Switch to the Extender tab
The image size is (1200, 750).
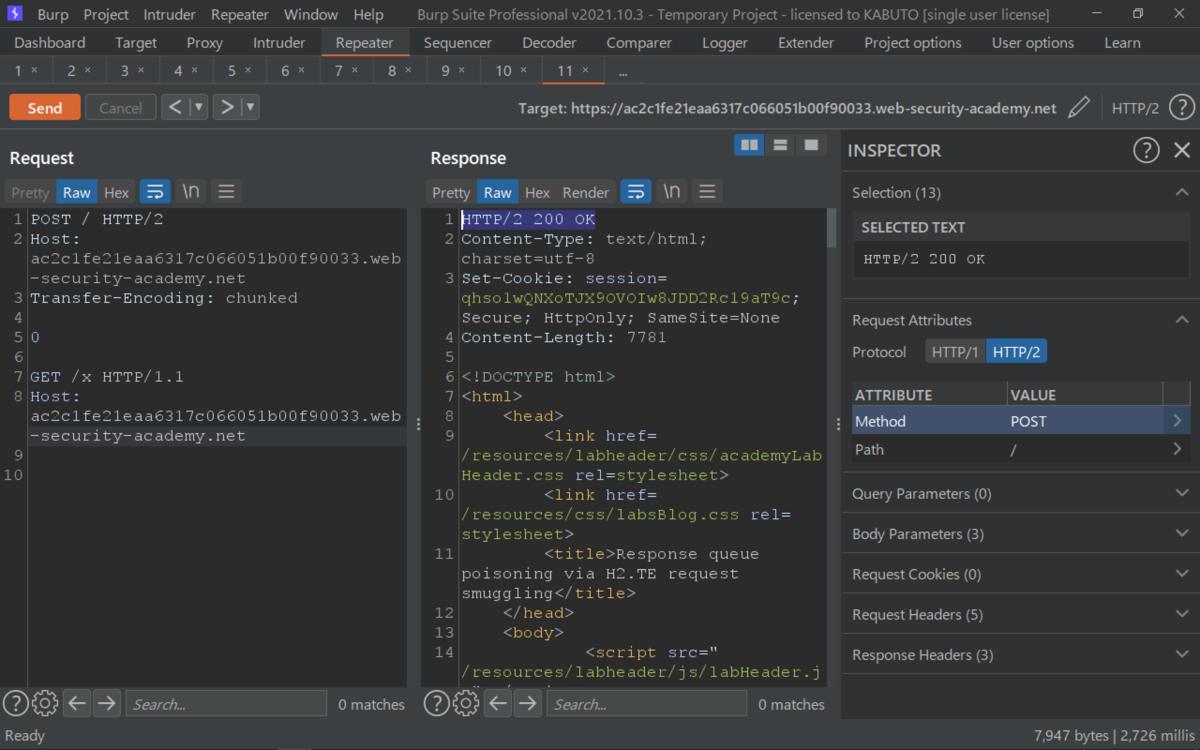click(x=806, y=43)
